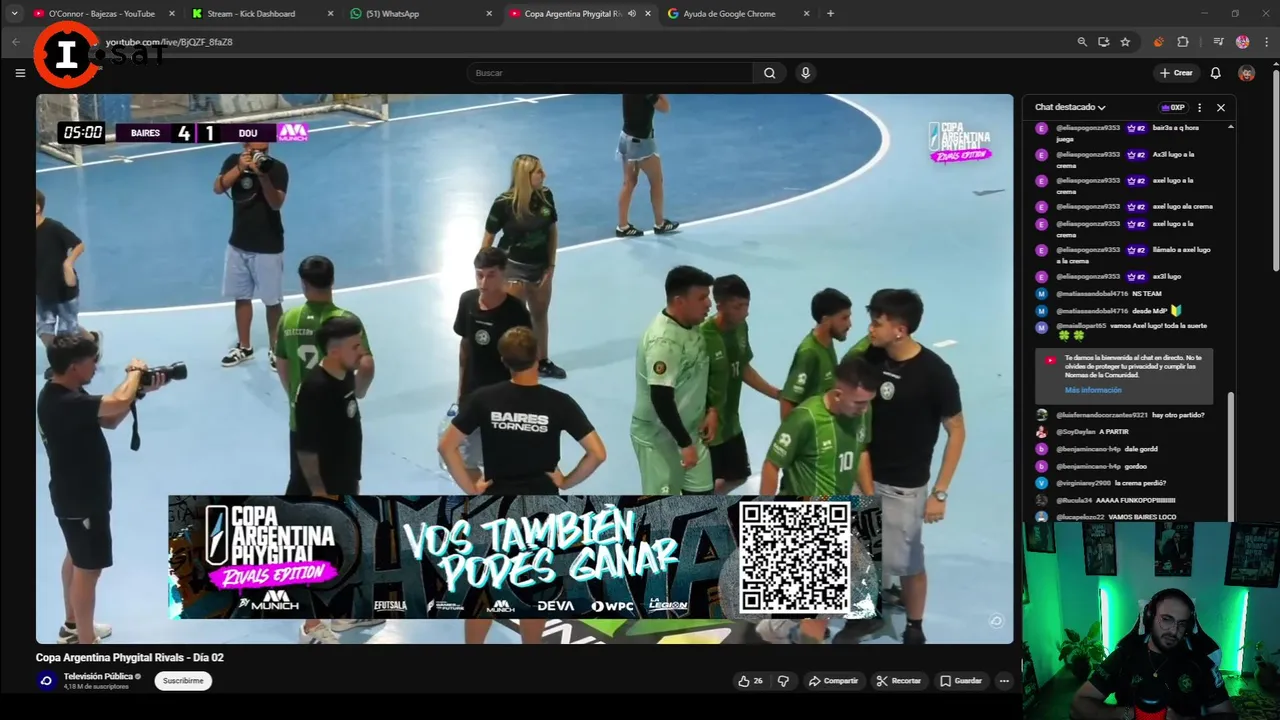Open the YouTube guide hamburger menu
The width and height of the screenshot is (1280, 720).
20,73
